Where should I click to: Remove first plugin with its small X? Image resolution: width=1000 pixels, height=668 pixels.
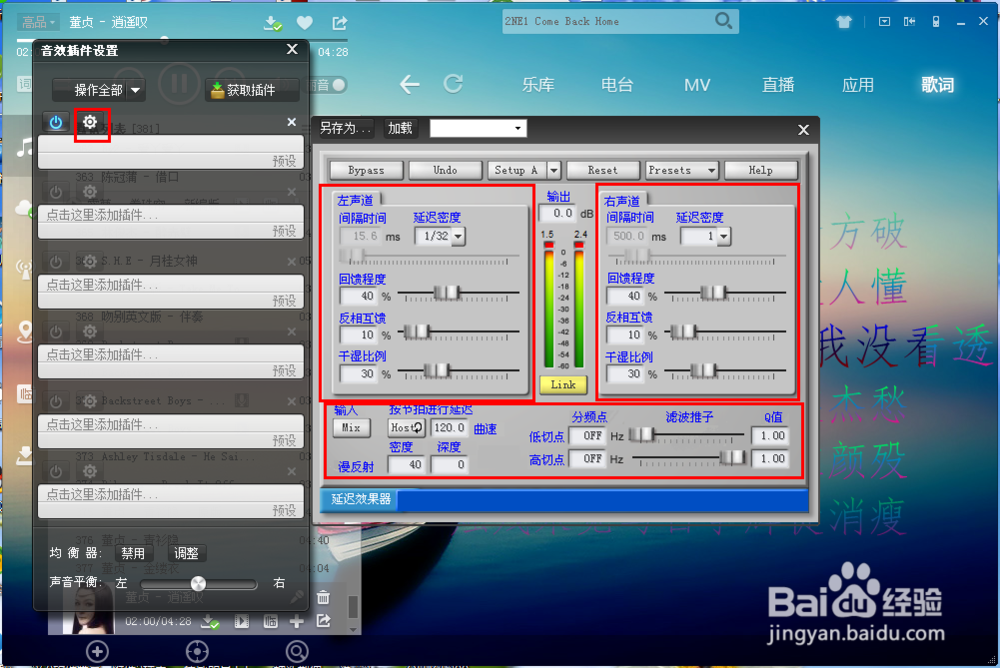click(291, 122)
